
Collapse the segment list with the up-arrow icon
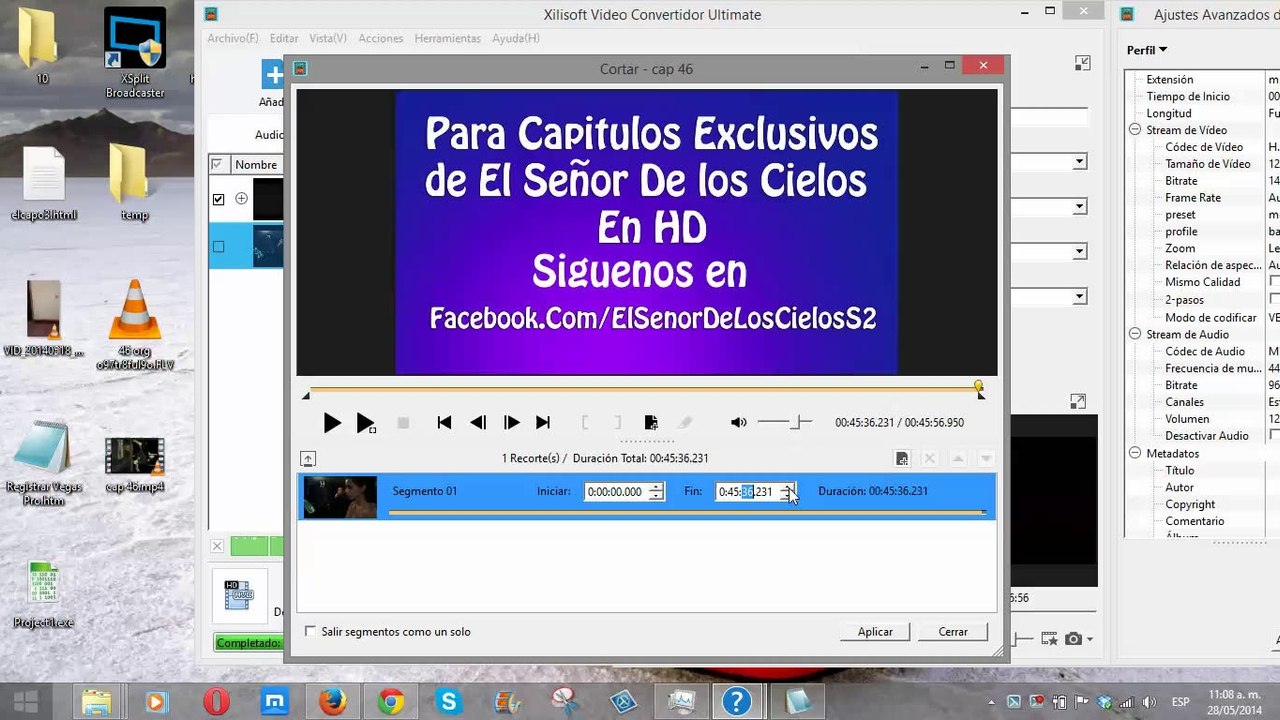(x=308, y=459)
